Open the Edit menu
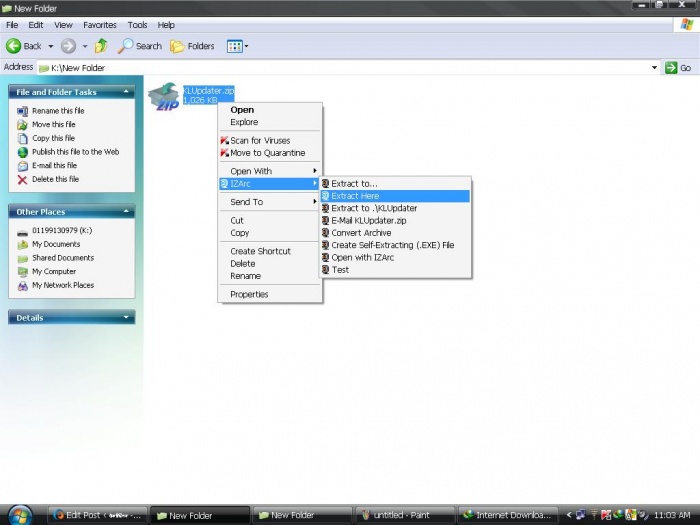 pyautogui.click(x=36, y=25)
